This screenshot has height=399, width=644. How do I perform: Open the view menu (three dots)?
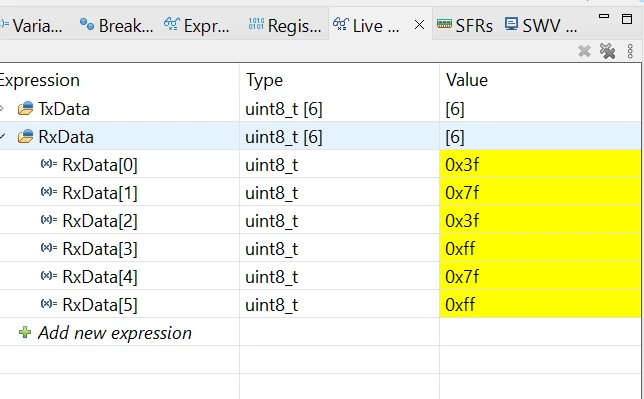point(630,51)
